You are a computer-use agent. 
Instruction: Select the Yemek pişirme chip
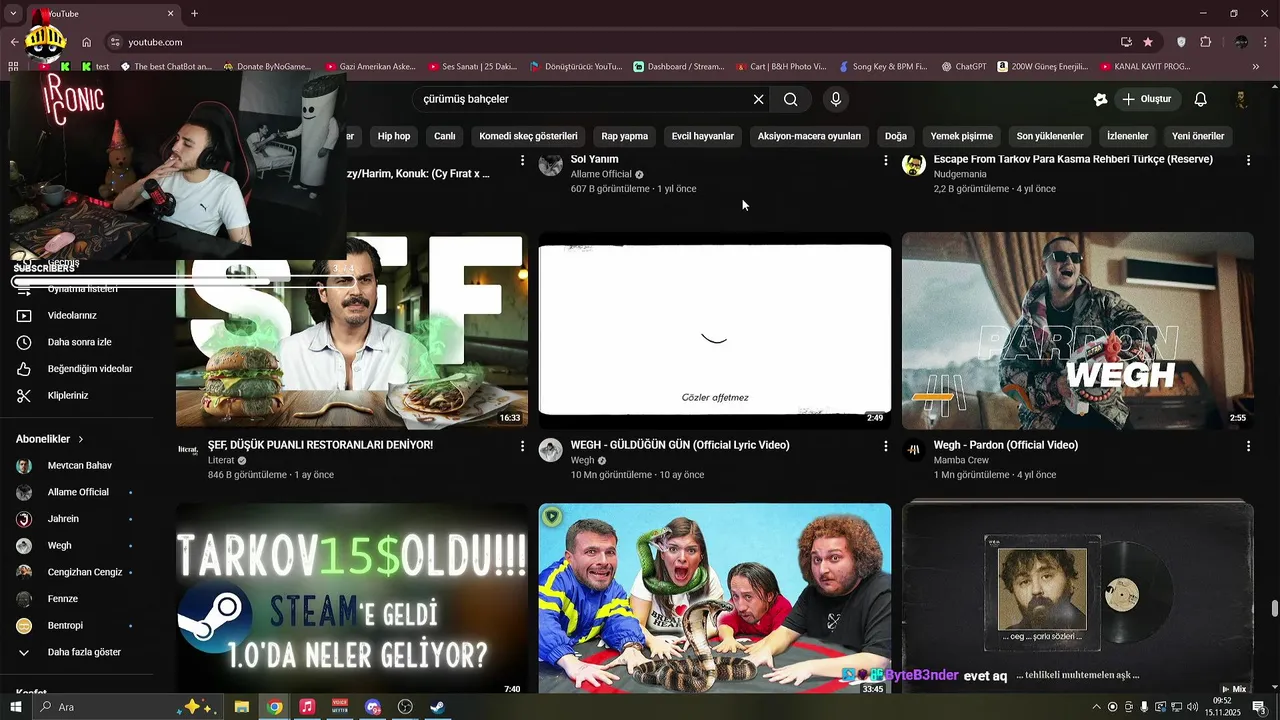click(962, 136)
